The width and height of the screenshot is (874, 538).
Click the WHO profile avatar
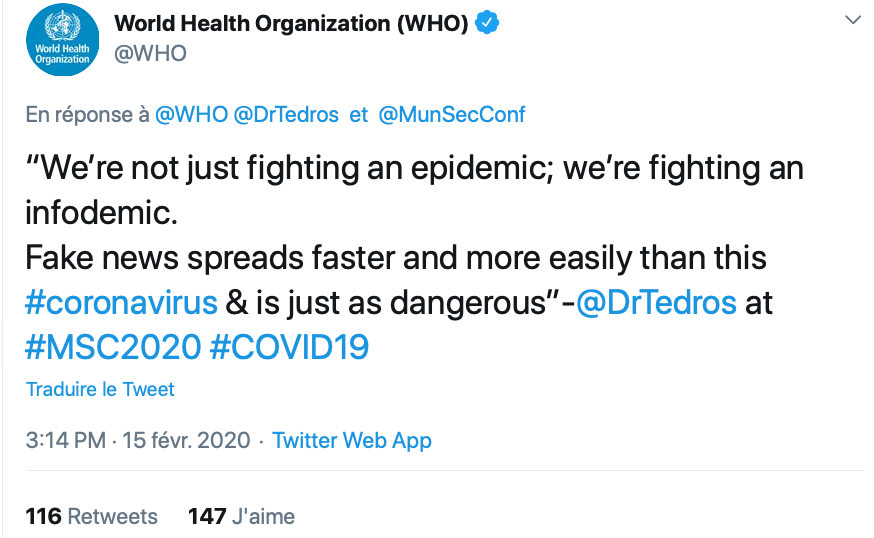click(x=62, y=39)
